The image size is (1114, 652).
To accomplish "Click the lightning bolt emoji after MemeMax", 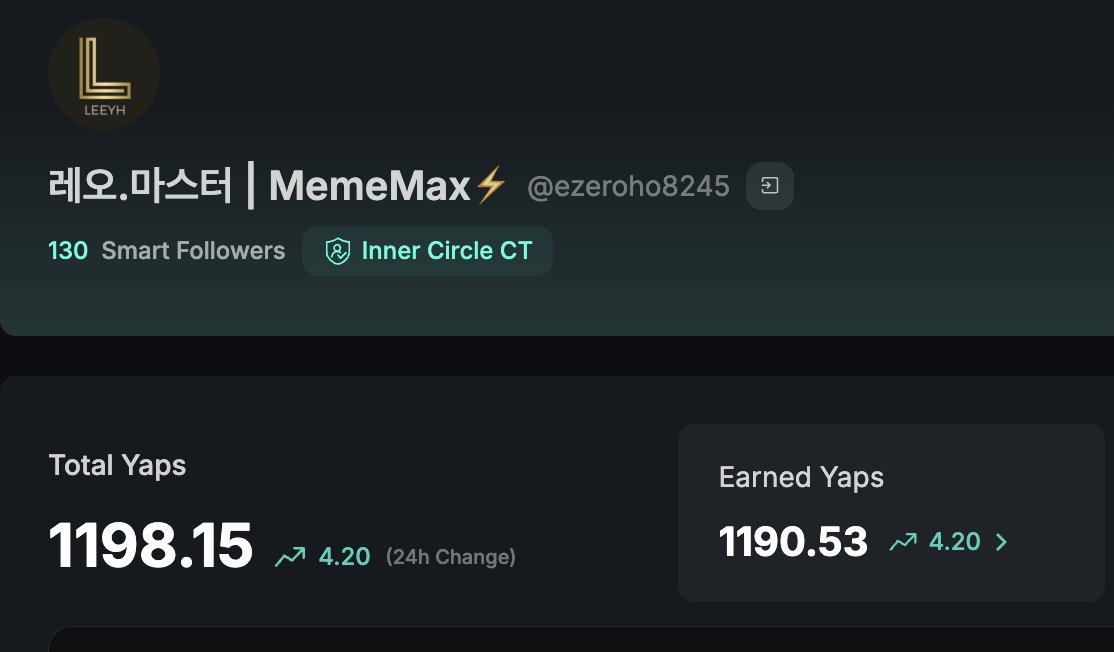I will 491,186.
